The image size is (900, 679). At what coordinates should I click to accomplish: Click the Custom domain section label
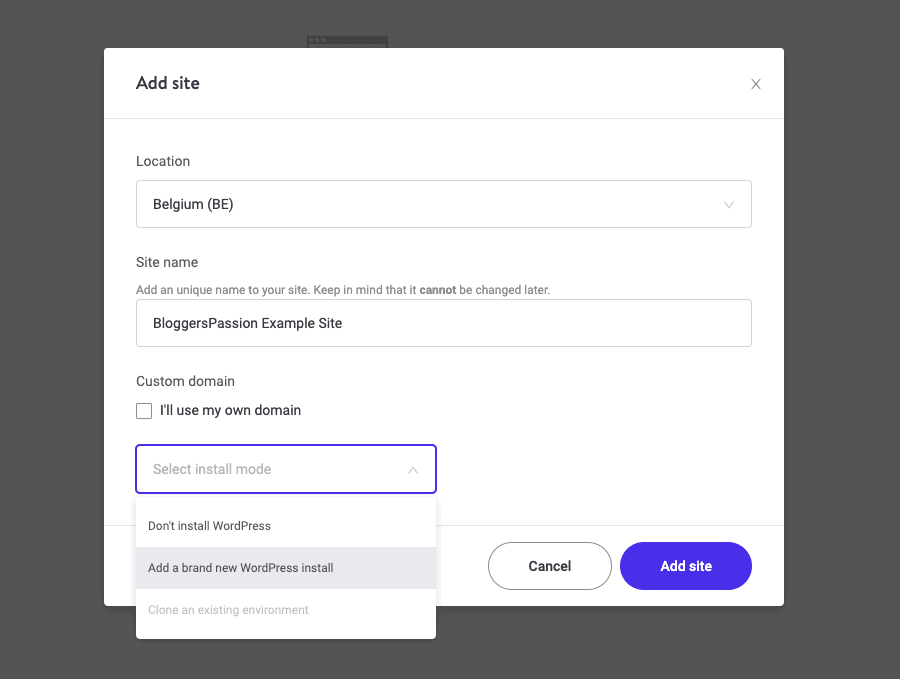[x=185, y=381]
